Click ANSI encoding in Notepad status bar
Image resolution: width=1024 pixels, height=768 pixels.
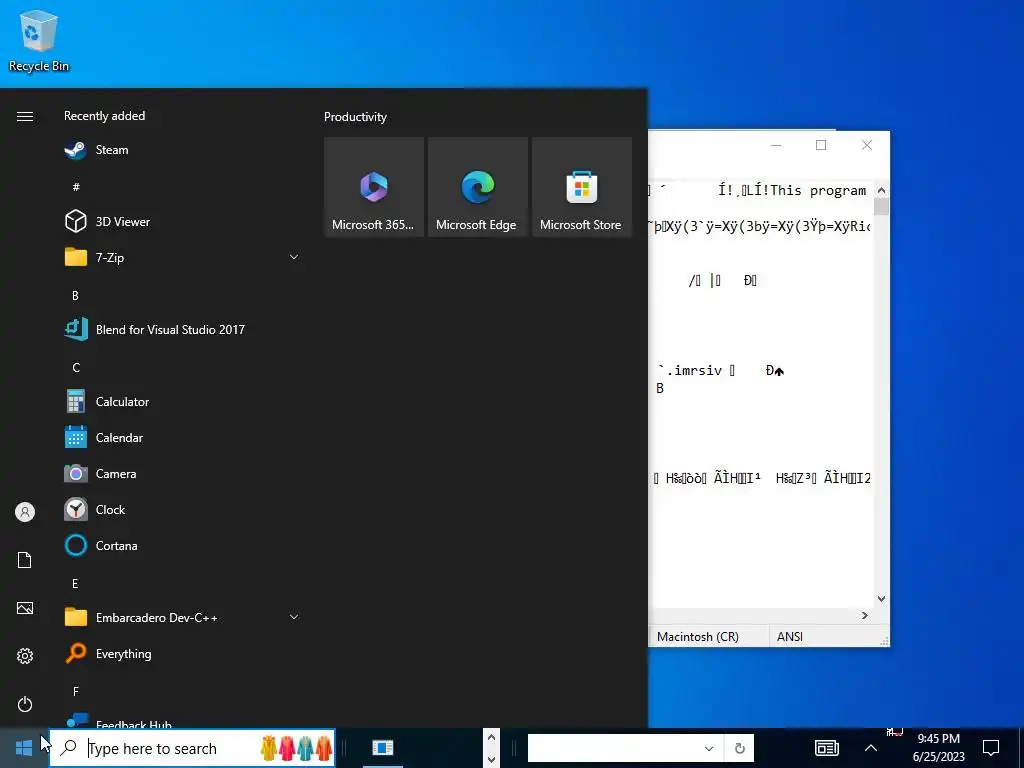point(790,637)
